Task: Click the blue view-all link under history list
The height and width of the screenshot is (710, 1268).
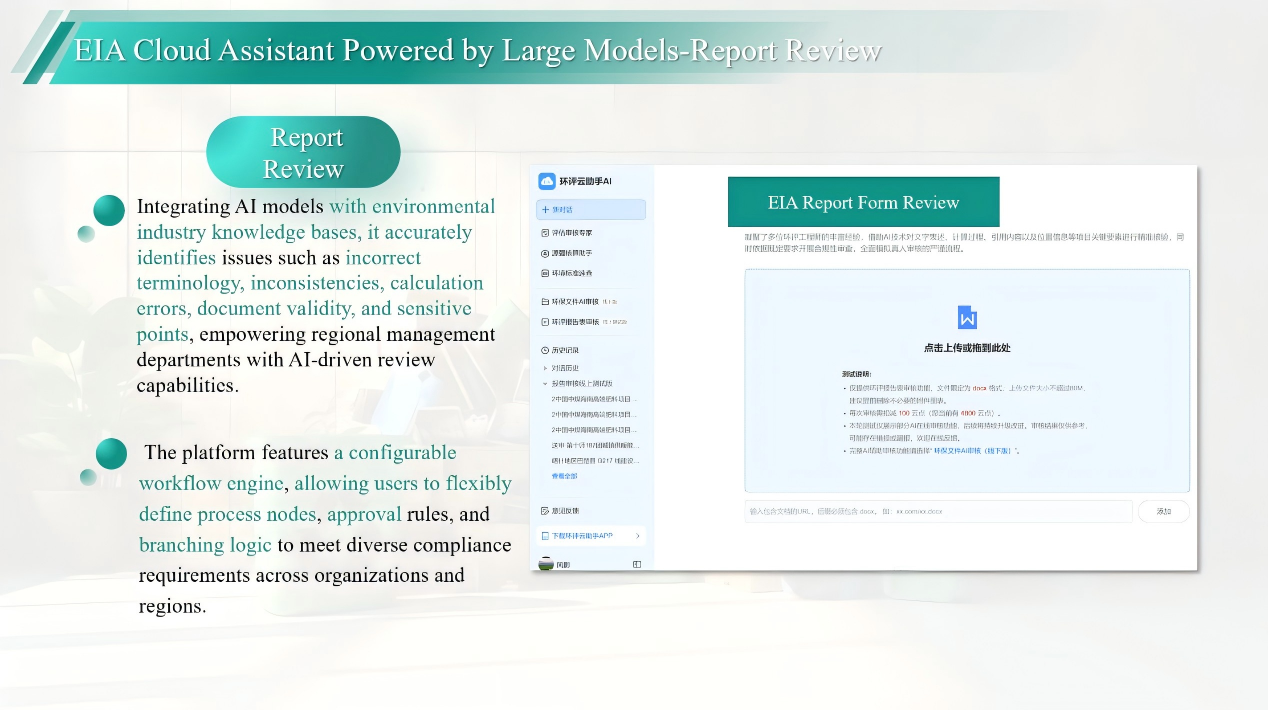Action: pos(565,476)
